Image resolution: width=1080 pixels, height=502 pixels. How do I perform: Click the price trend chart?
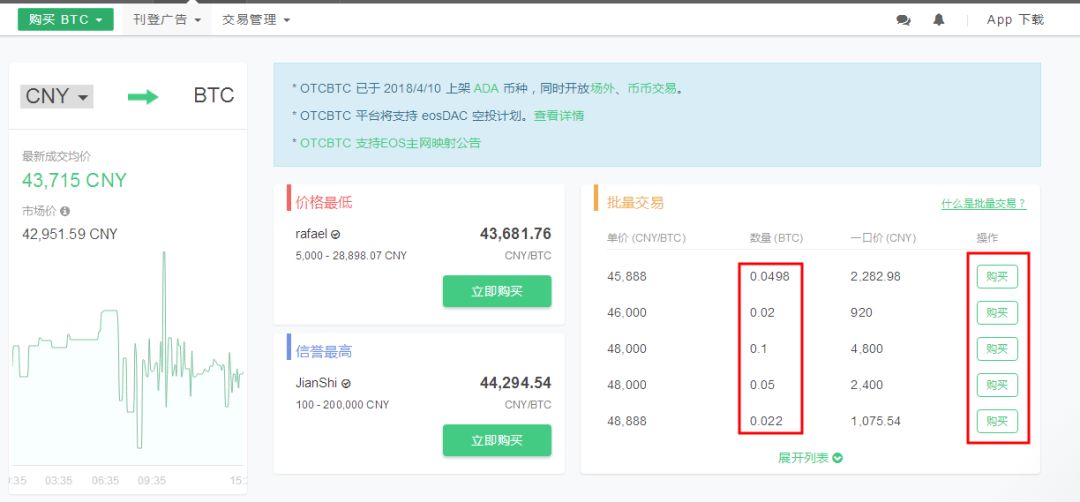pos(128,360)
